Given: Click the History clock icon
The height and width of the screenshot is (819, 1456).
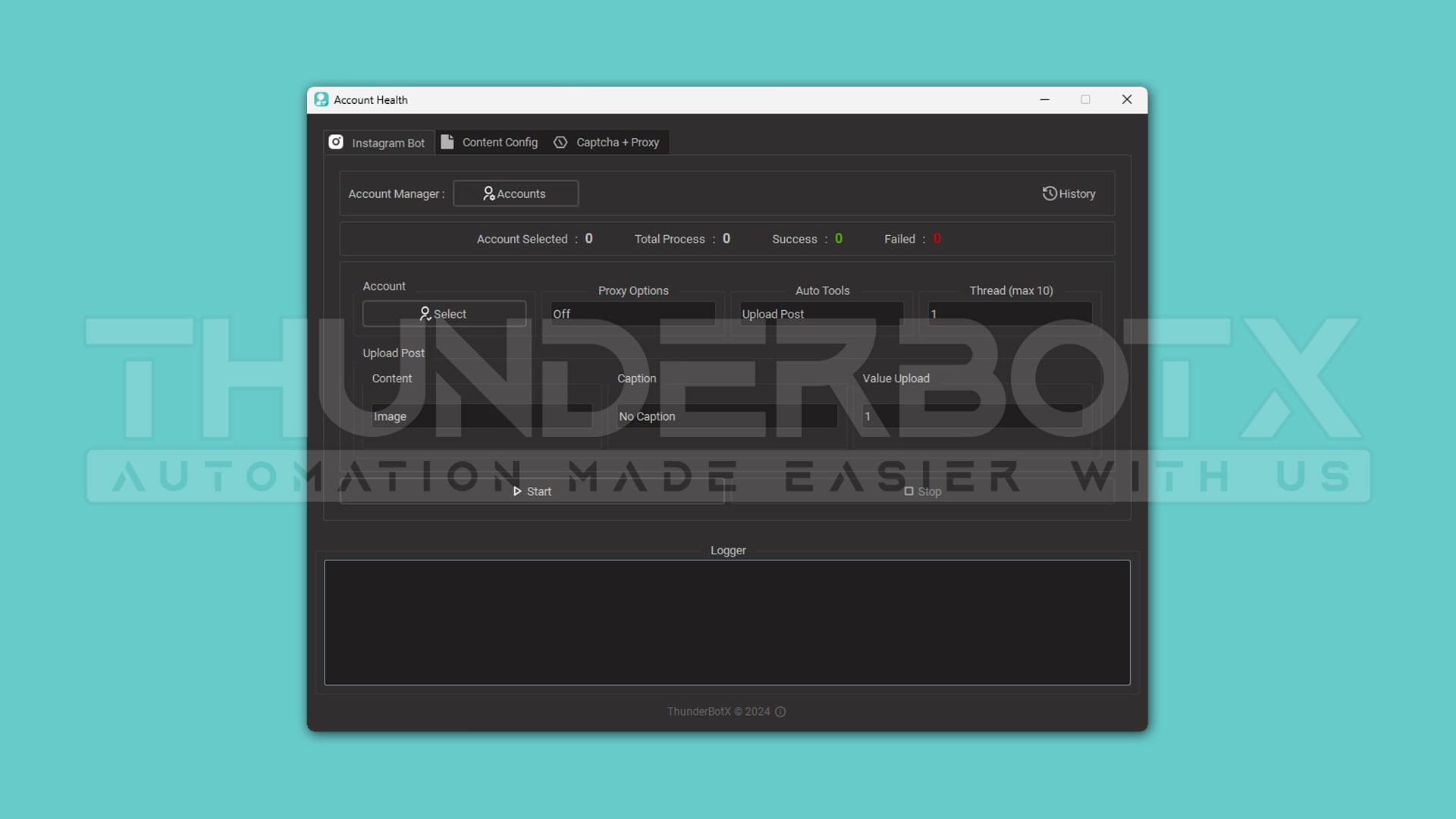Looking at the screenshot, I should point(1050,193).
